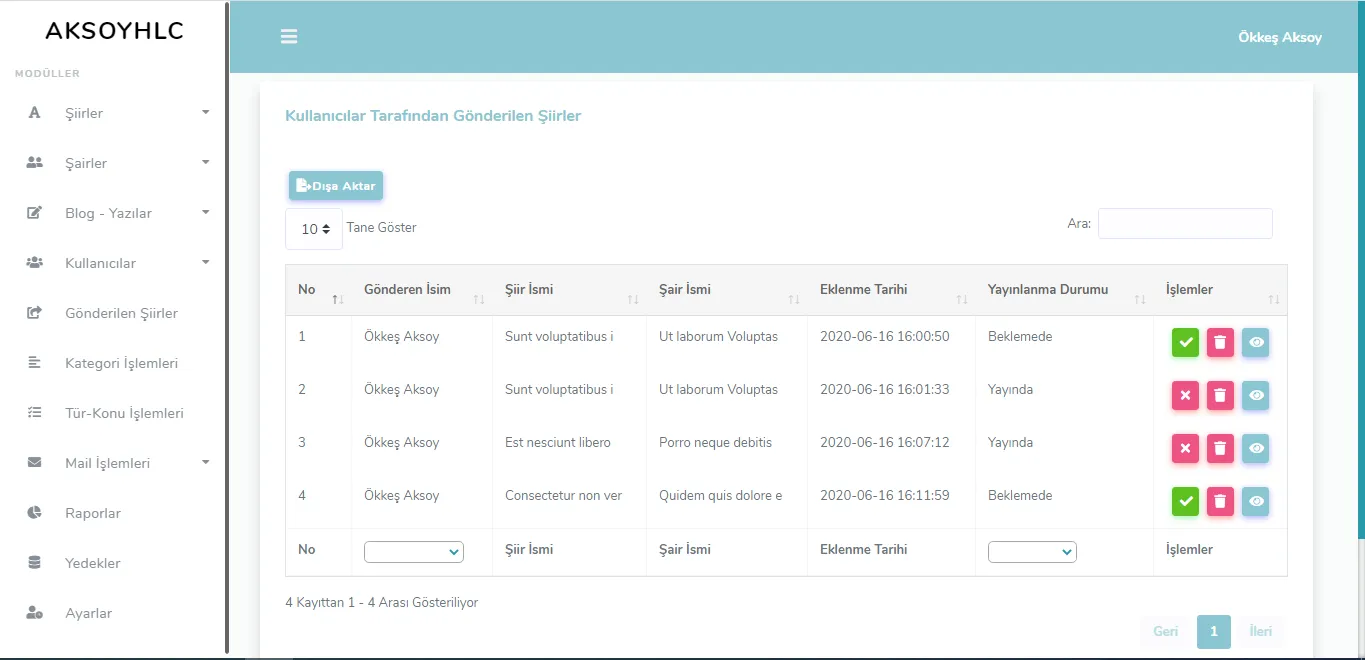1365x660 pixels.
Task: View poem details in row 3
Action: (1256, 448)
